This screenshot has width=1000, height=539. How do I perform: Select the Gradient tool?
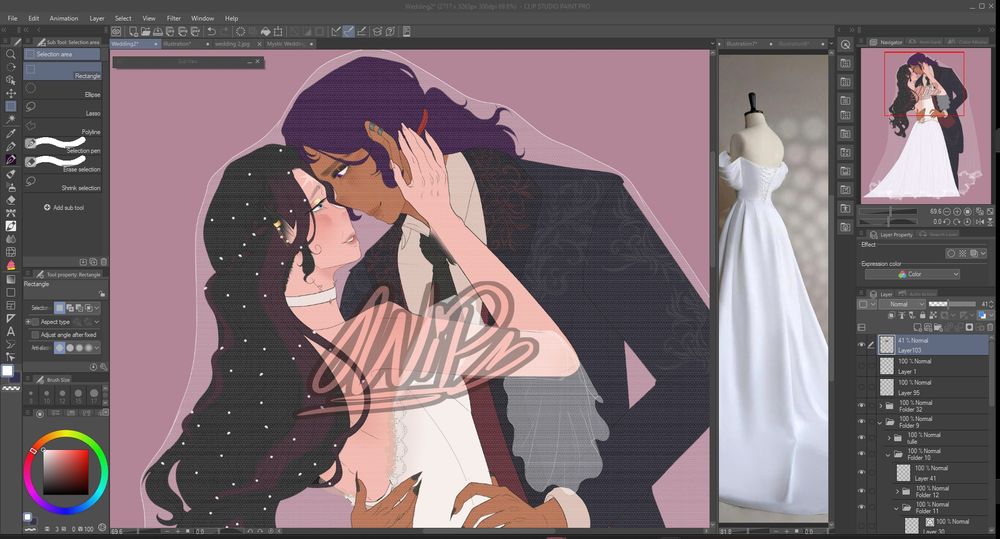(x=11, y=279)
